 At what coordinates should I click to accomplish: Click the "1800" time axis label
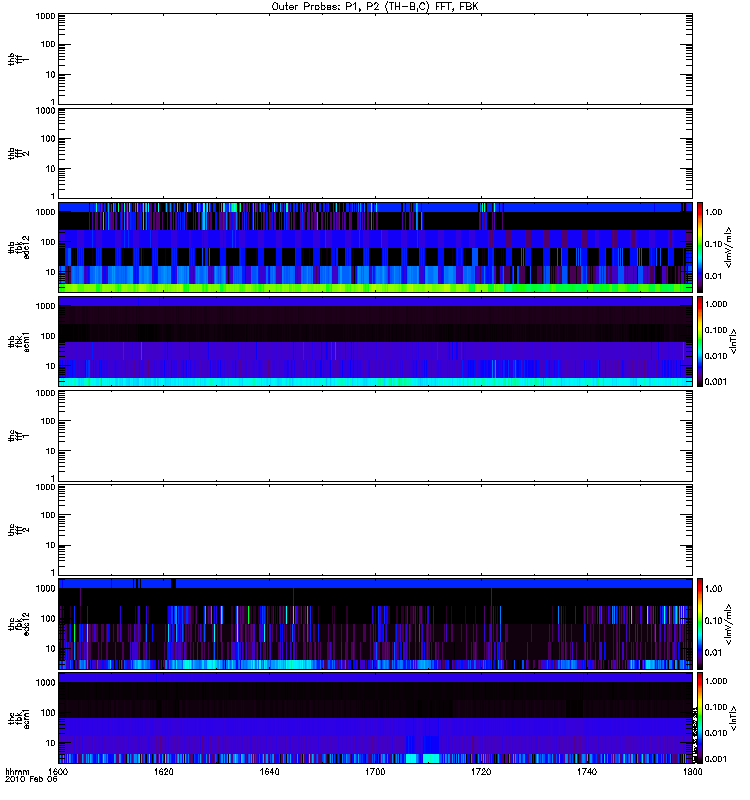tap(692, 771)
